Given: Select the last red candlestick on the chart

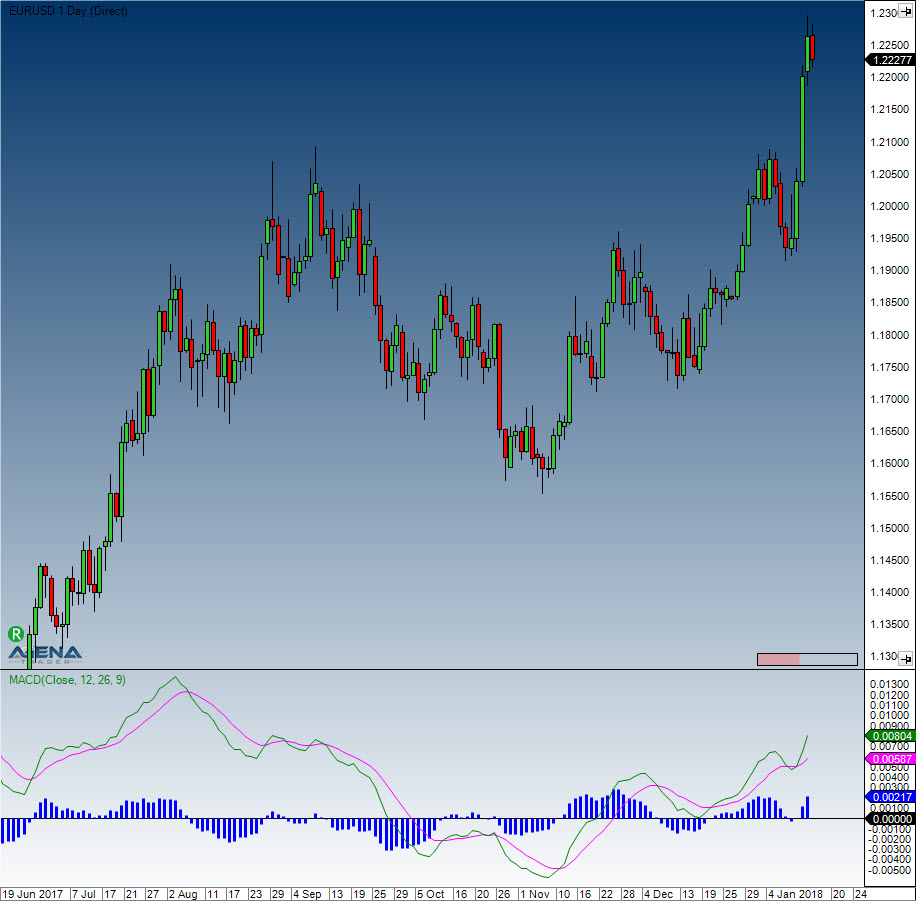Looking at the screenshot, I should 814,47.
